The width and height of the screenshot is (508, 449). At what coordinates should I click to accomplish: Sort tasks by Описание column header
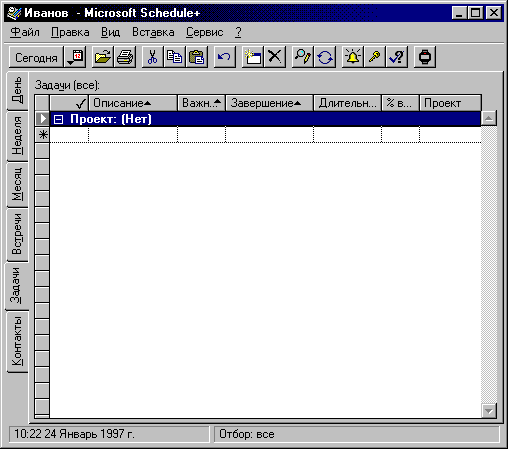(133, 103)
